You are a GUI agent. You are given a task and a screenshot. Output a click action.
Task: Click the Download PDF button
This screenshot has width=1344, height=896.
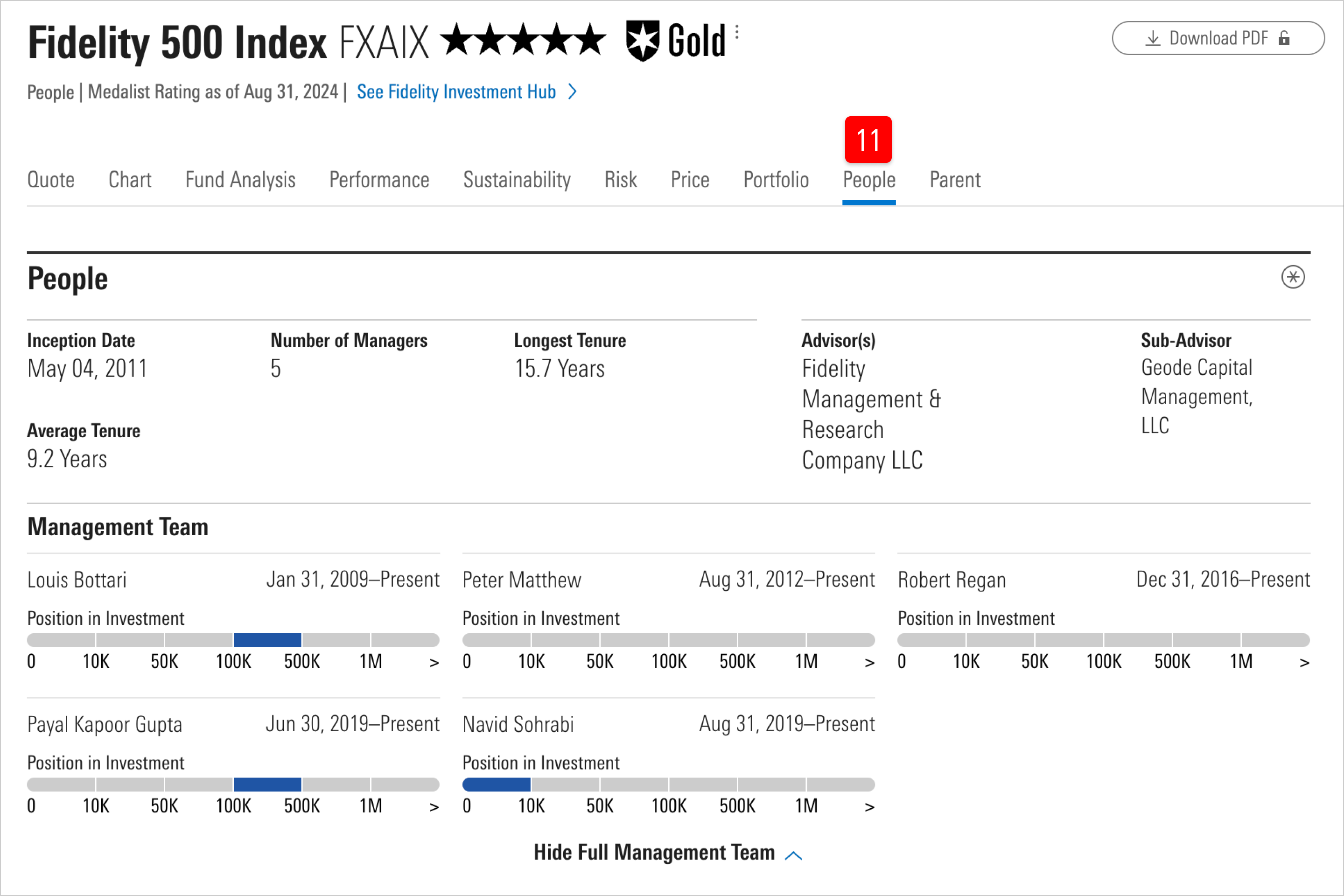click(1218, 38)
